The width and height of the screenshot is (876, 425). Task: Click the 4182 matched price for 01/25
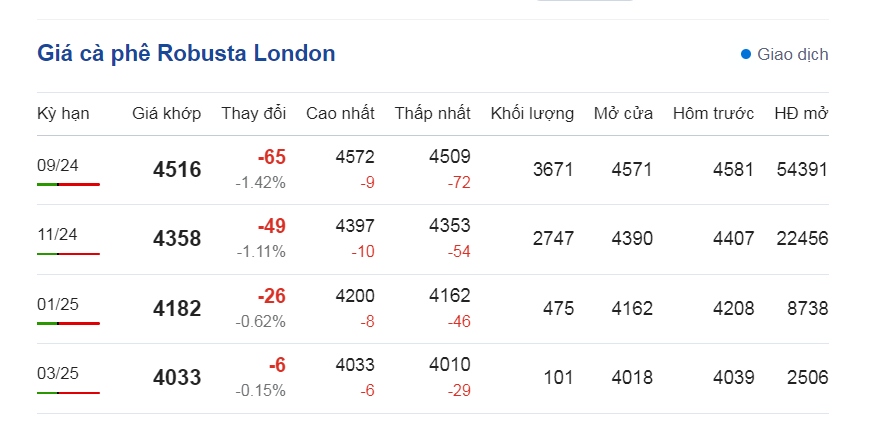(177, 309)
